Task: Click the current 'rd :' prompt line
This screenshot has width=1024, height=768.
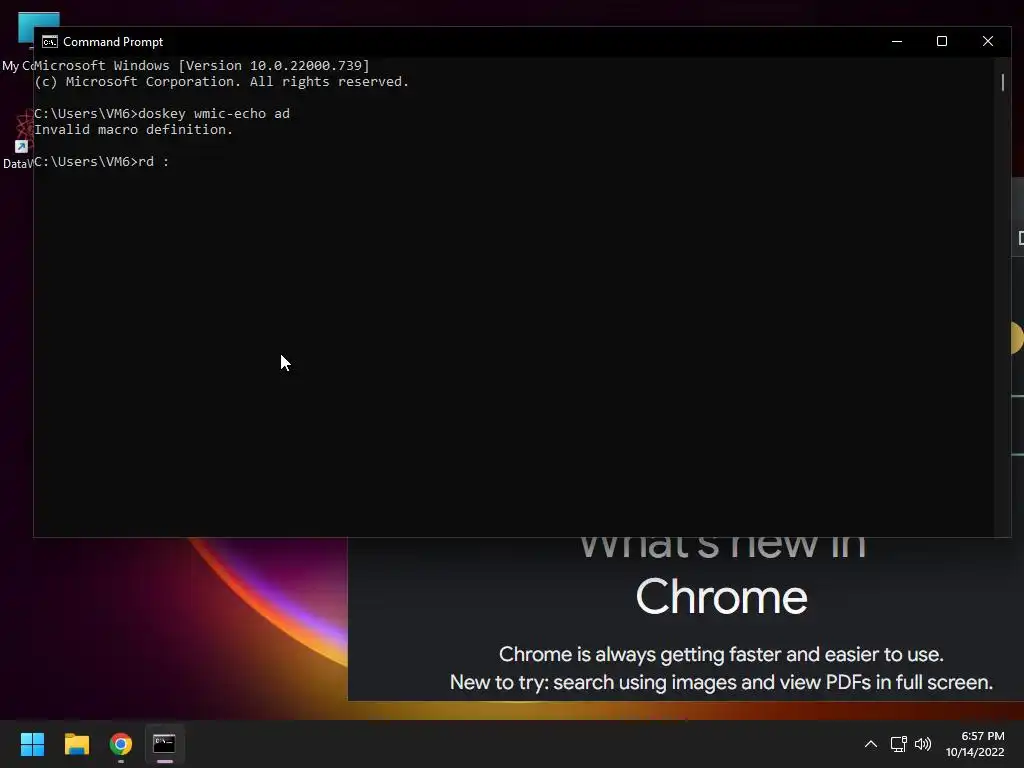Action: click(102, 161)
